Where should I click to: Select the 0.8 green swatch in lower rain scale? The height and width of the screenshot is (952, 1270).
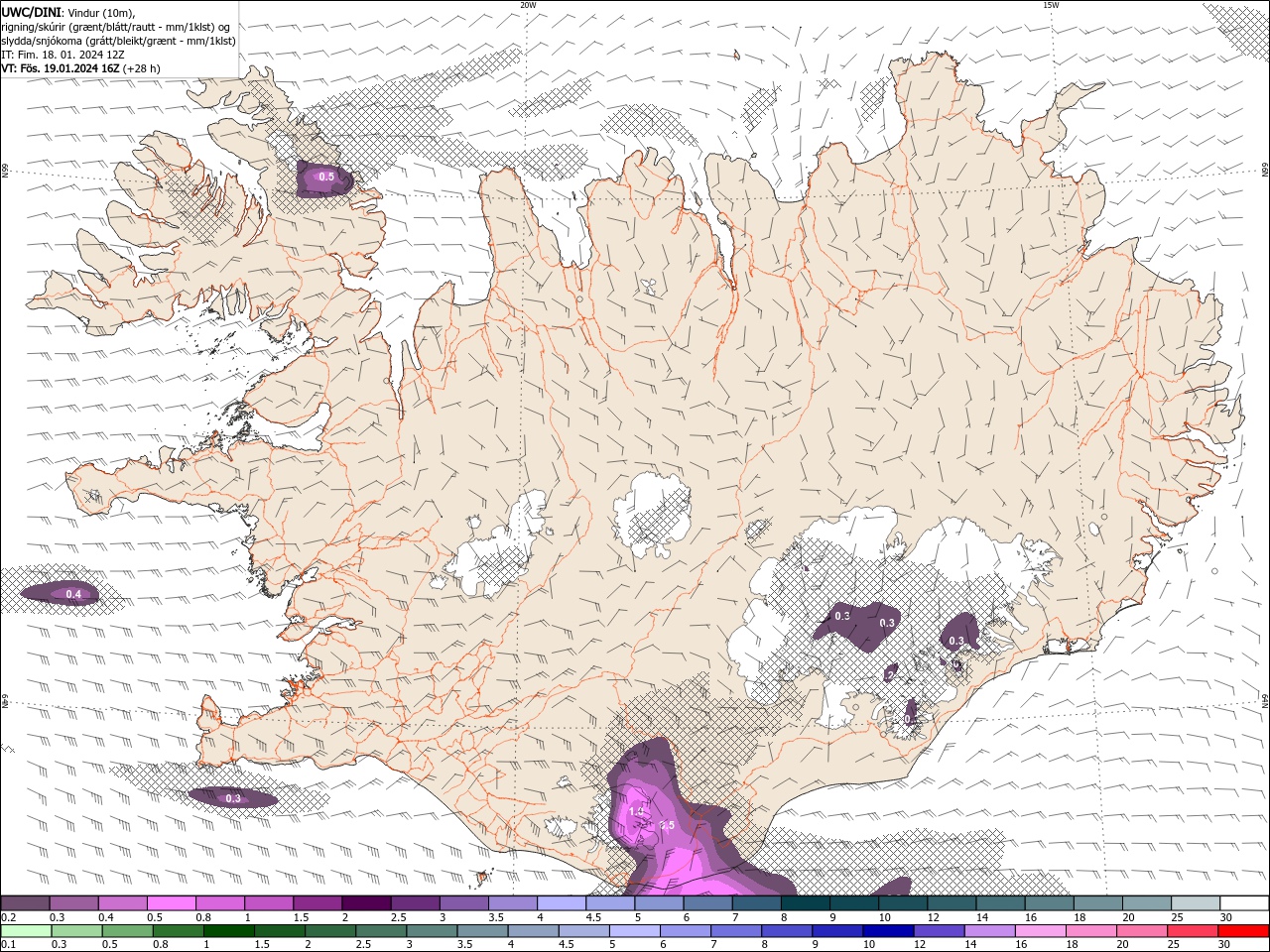(x=178, y=931)
